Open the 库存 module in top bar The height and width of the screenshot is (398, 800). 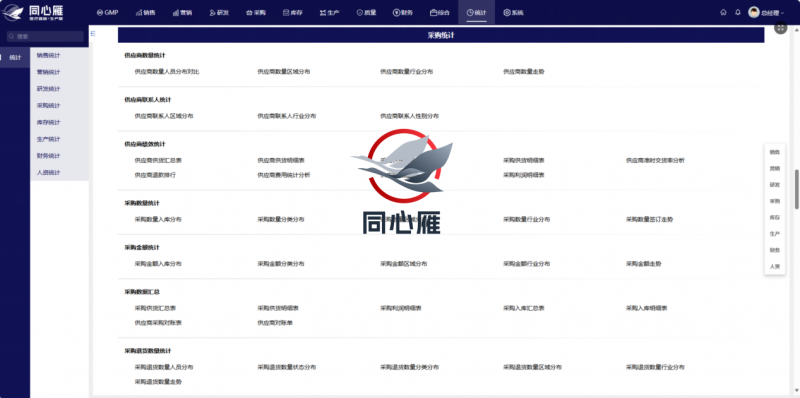pyautogui.click(x=293, y=12)
